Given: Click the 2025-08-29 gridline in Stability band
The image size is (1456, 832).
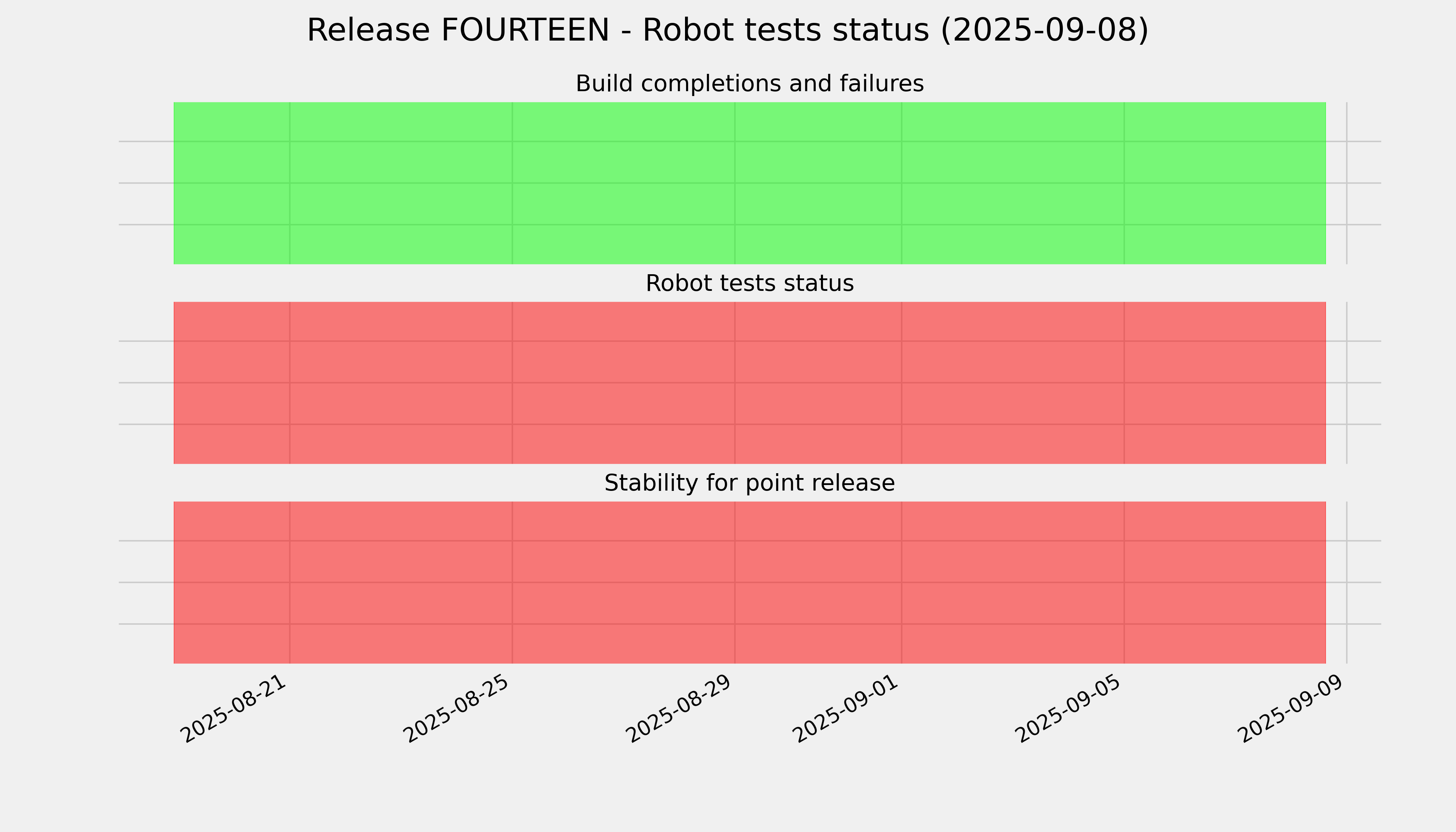Looking at the screenshot, I should 735,582.
